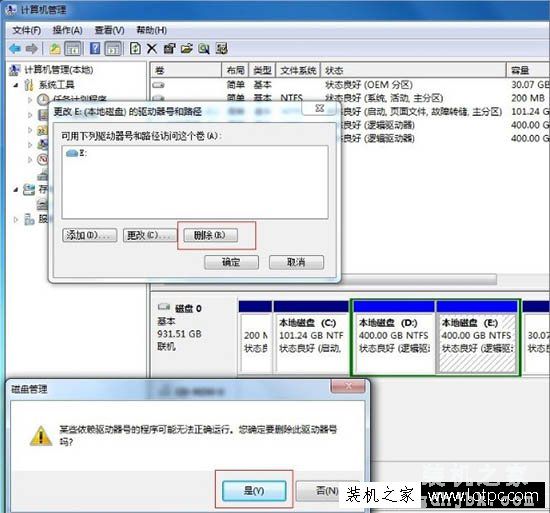This screenshot has width=550, height=513.
Task: Toggle the show/hide console tree icon
Action: pos(73,49)
